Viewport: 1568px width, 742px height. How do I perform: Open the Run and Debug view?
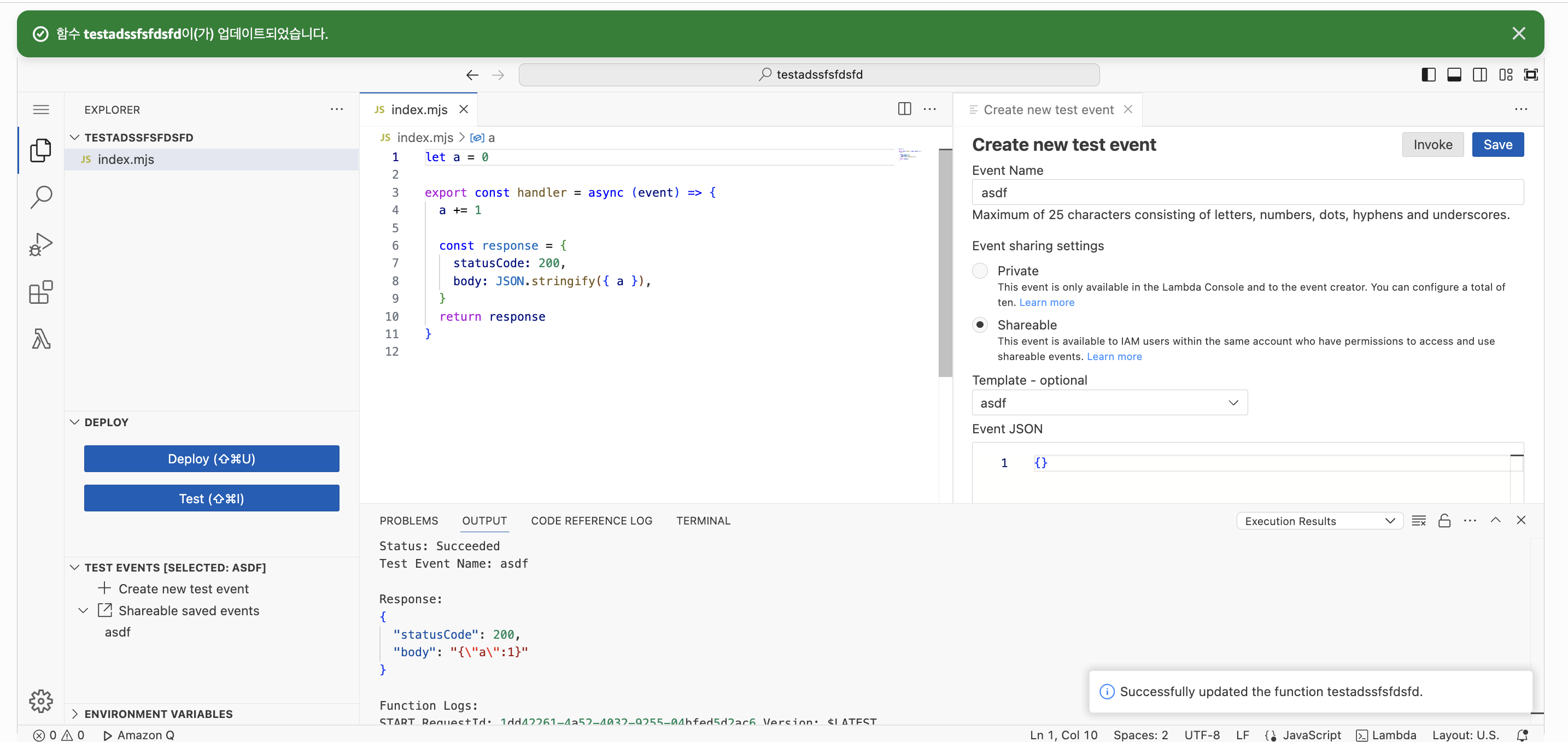click(41, 244)
